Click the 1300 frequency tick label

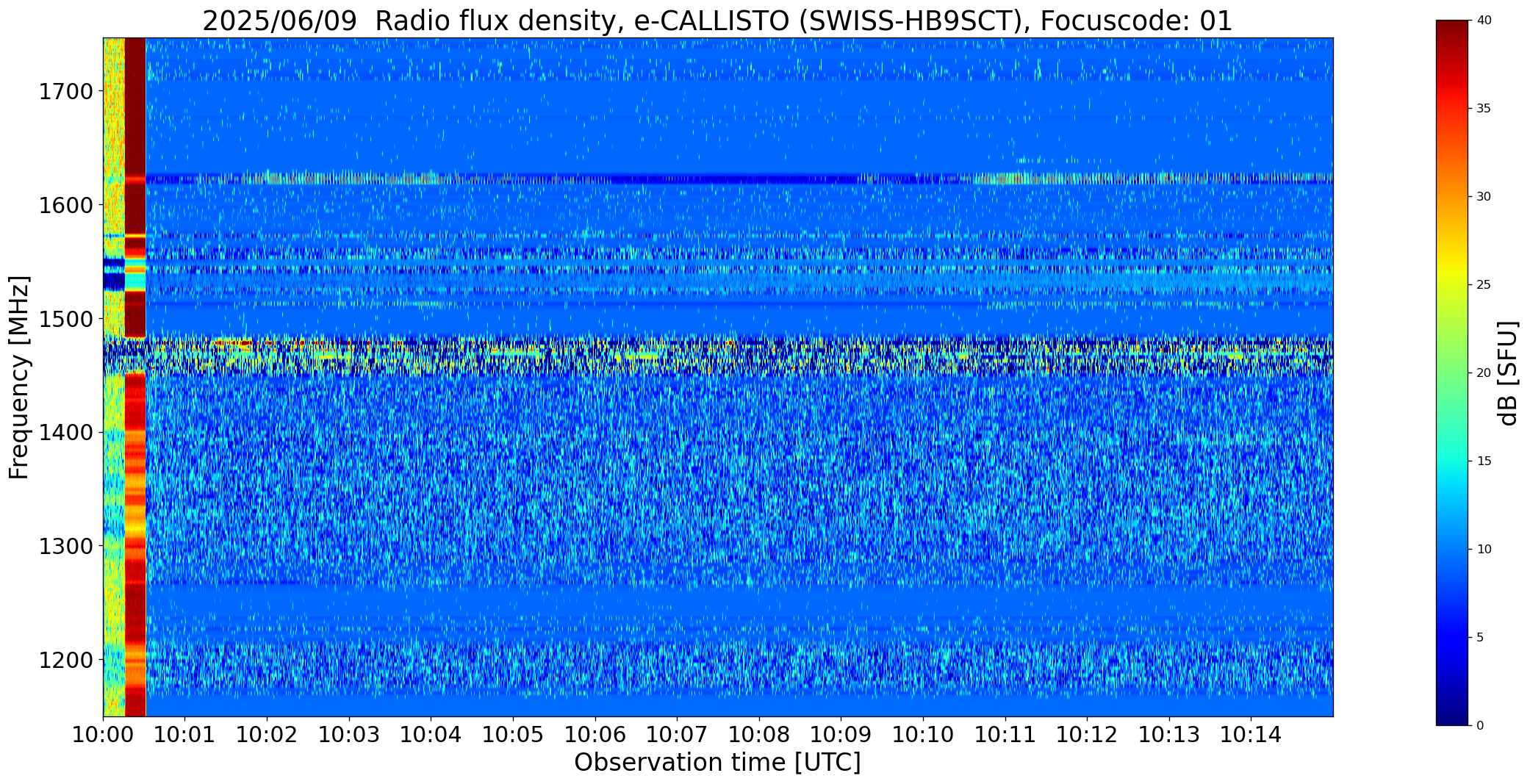click(65, 547)
